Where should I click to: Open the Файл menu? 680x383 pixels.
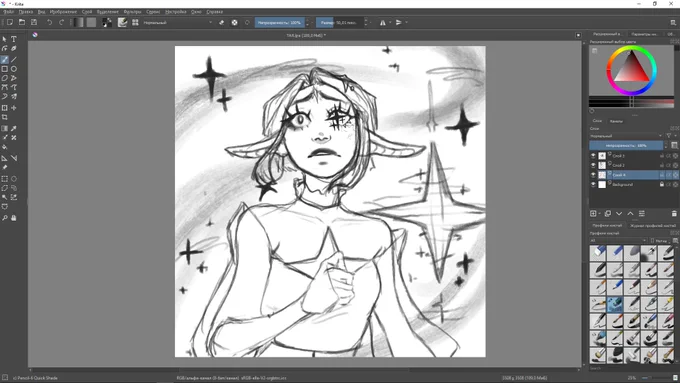(x=9, y=12)
